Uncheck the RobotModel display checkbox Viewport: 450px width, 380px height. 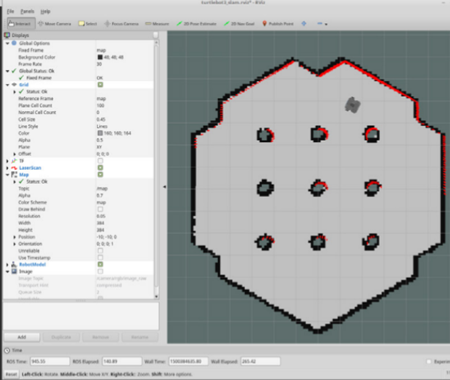click(x=100, y=264)
